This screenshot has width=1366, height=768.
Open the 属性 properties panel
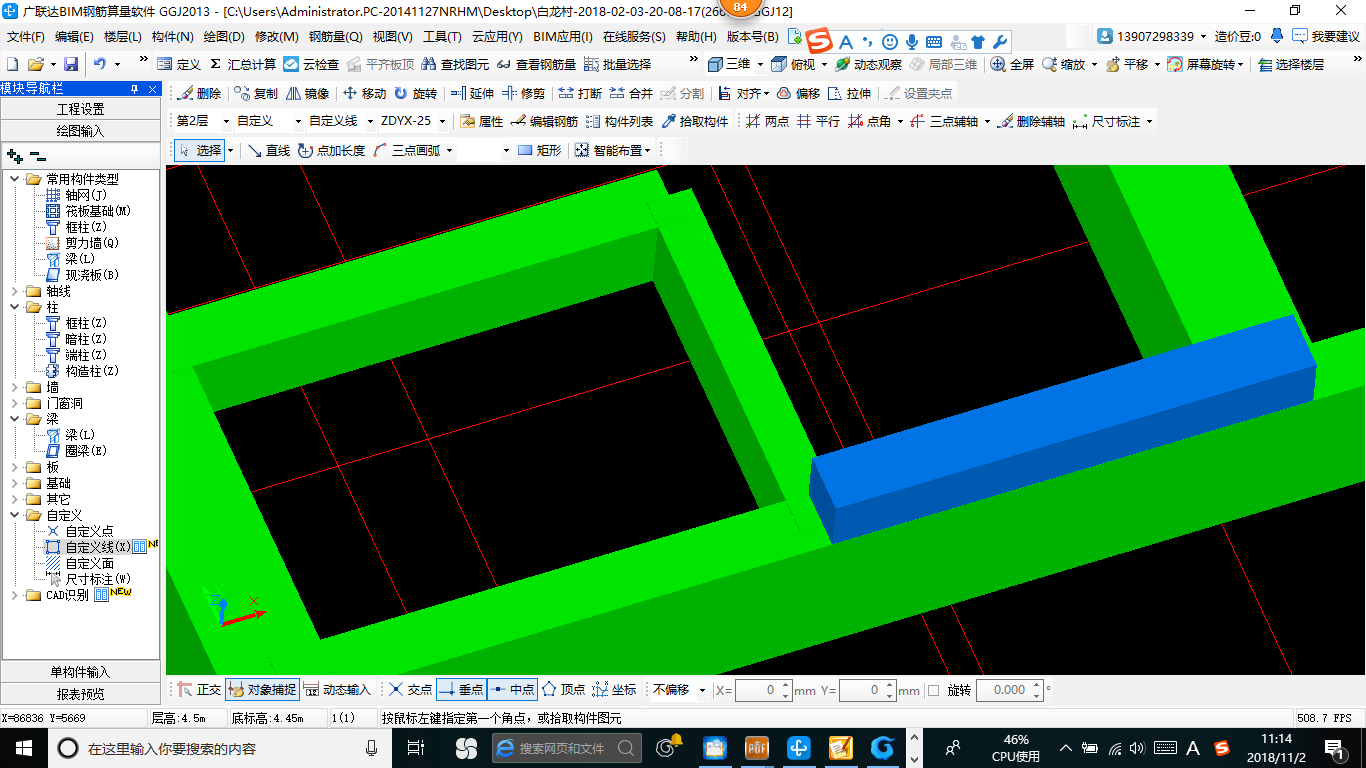[x=481, y=121]
